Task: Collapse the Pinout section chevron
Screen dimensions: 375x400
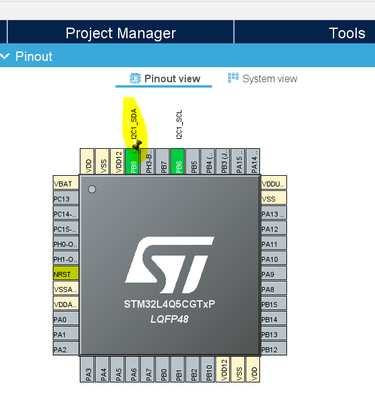Action: click(5, 56)
